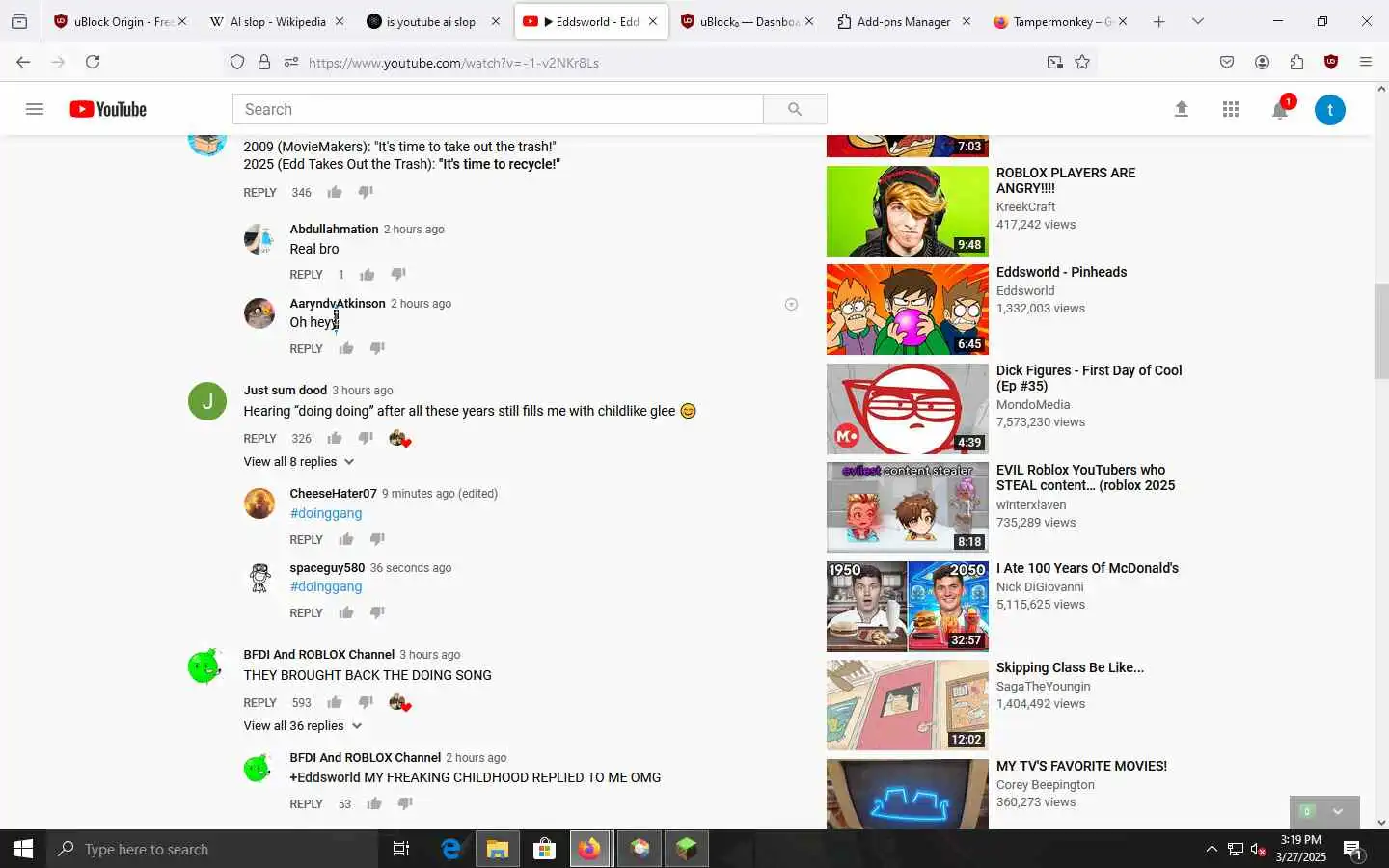Open Skipping Class Be Like thumbnail
The height and width of the screenshot is (868, 1389).
(x=907, y=705)
